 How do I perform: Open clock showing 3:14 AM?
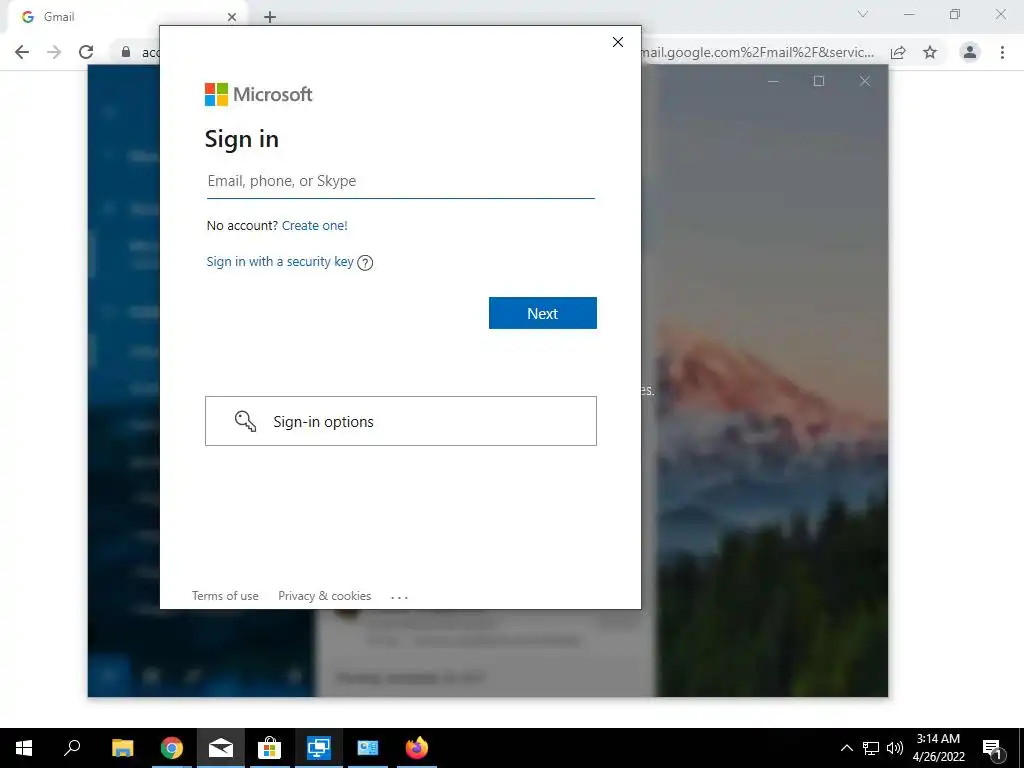[x=938, y=748]
